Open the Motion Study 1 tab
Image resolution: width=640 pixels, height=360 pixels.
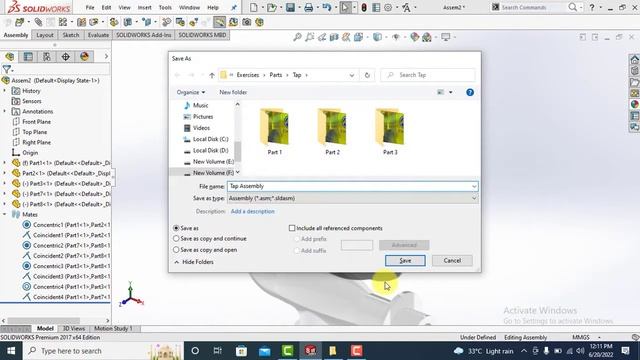tap(113, 329)
